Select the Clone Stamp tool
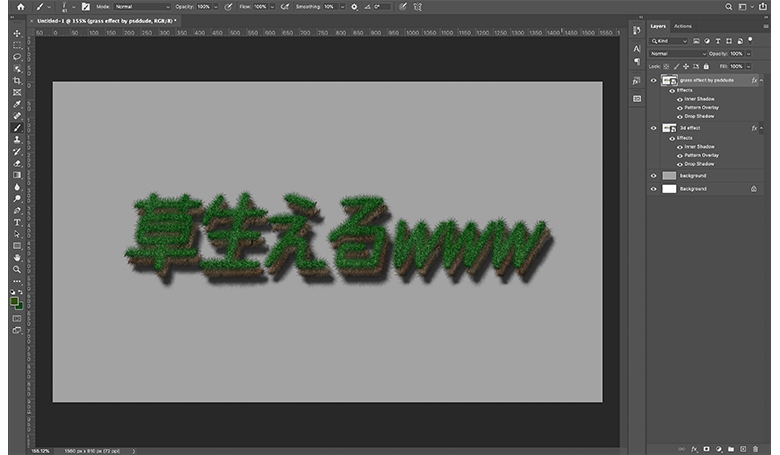This screenshot has width=780, height=455. click(x=17, y=140)
